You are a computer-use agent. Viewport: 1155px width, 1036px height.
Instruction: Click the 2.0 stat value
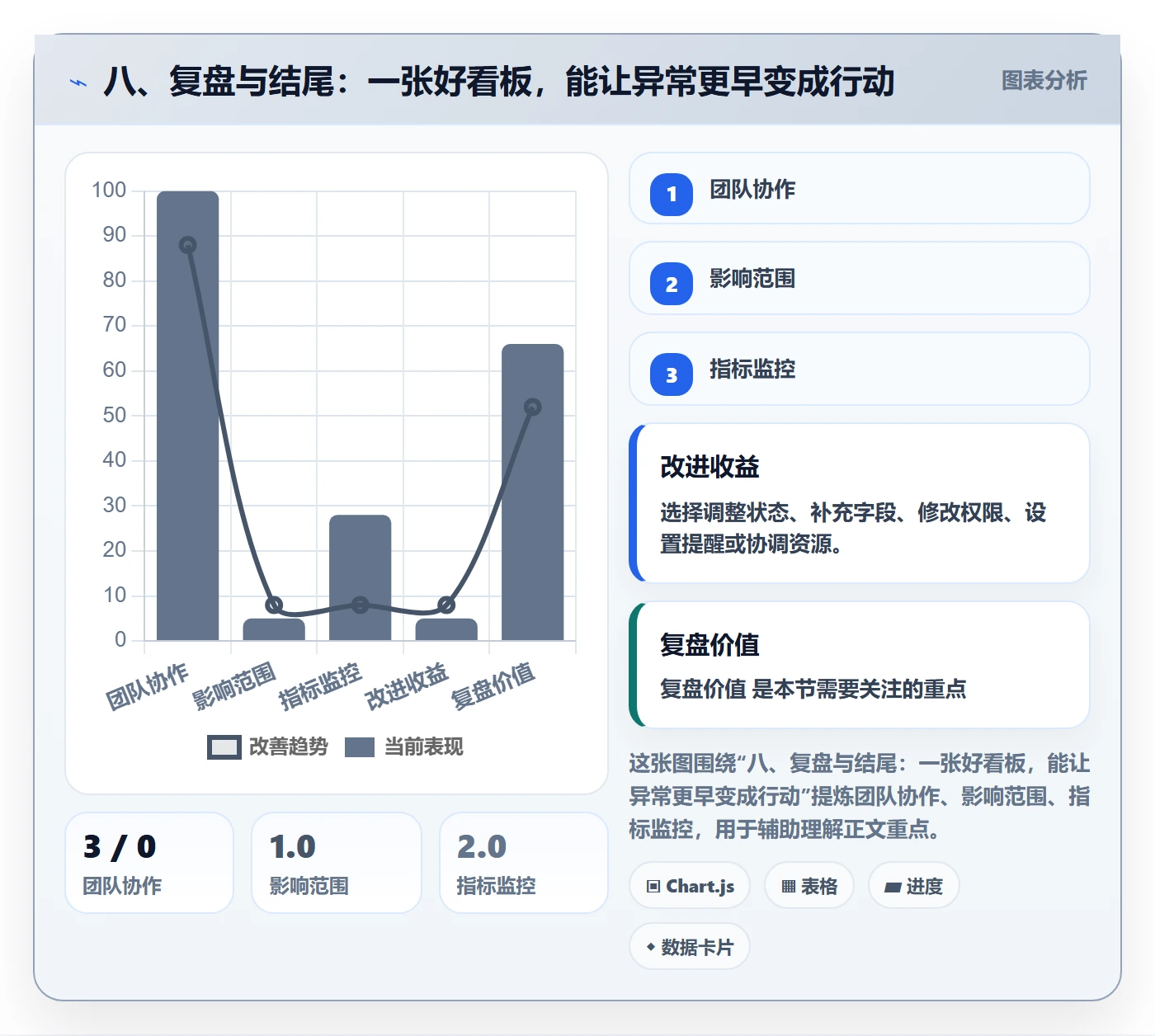pyautogui.click(x=482, y=847)
